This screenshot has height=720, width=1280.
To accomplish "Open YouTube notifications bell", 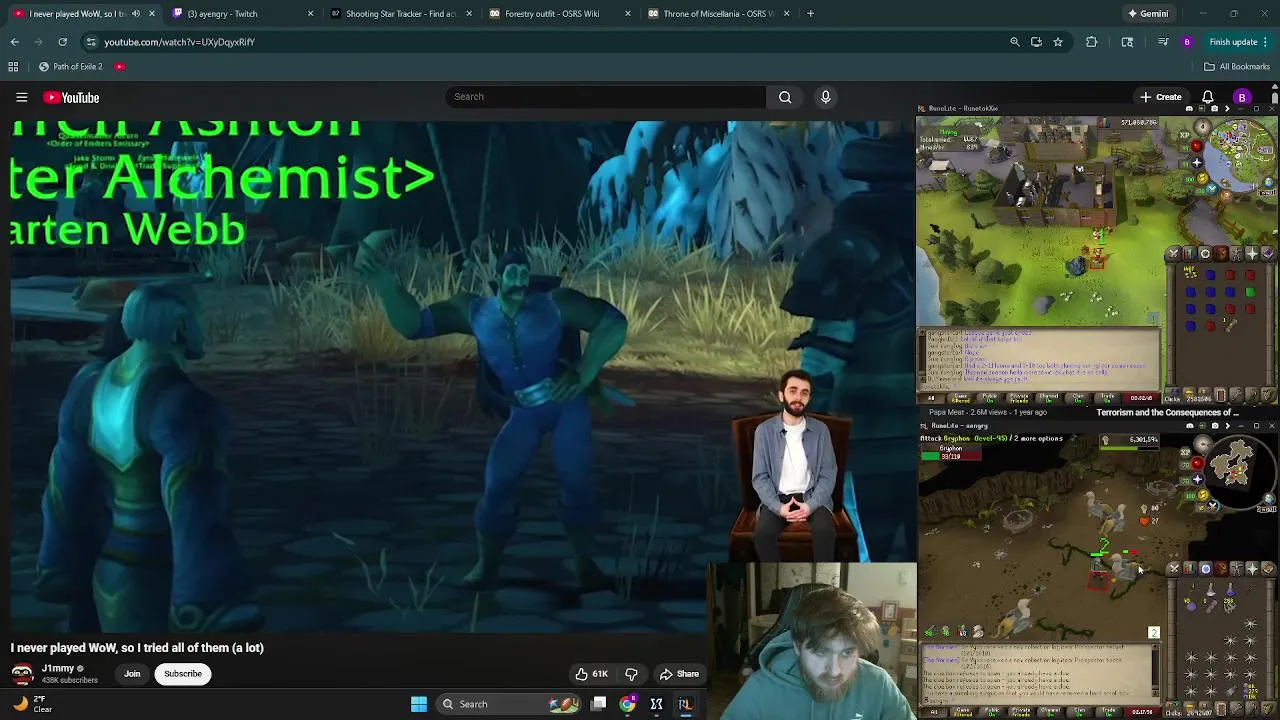I will (1207, 97).
